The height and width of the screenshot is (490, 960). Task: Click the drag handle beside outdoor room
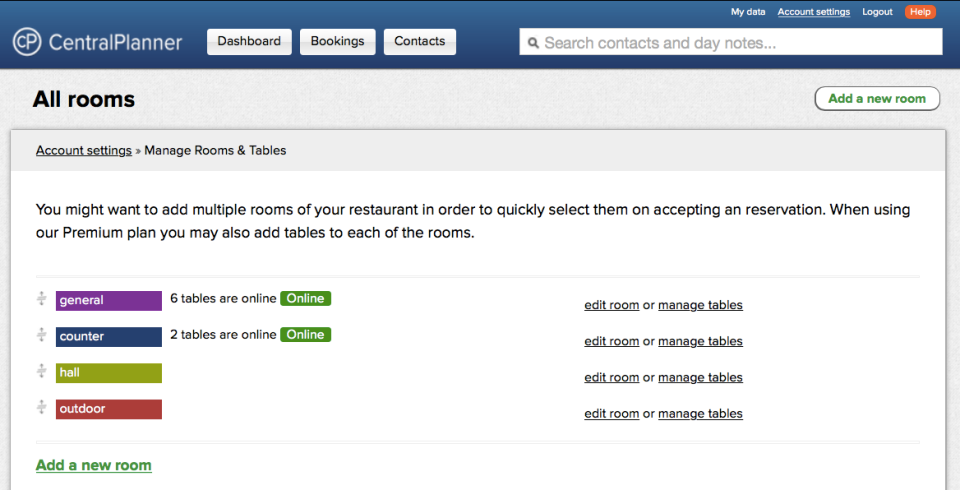coord(42,407)
